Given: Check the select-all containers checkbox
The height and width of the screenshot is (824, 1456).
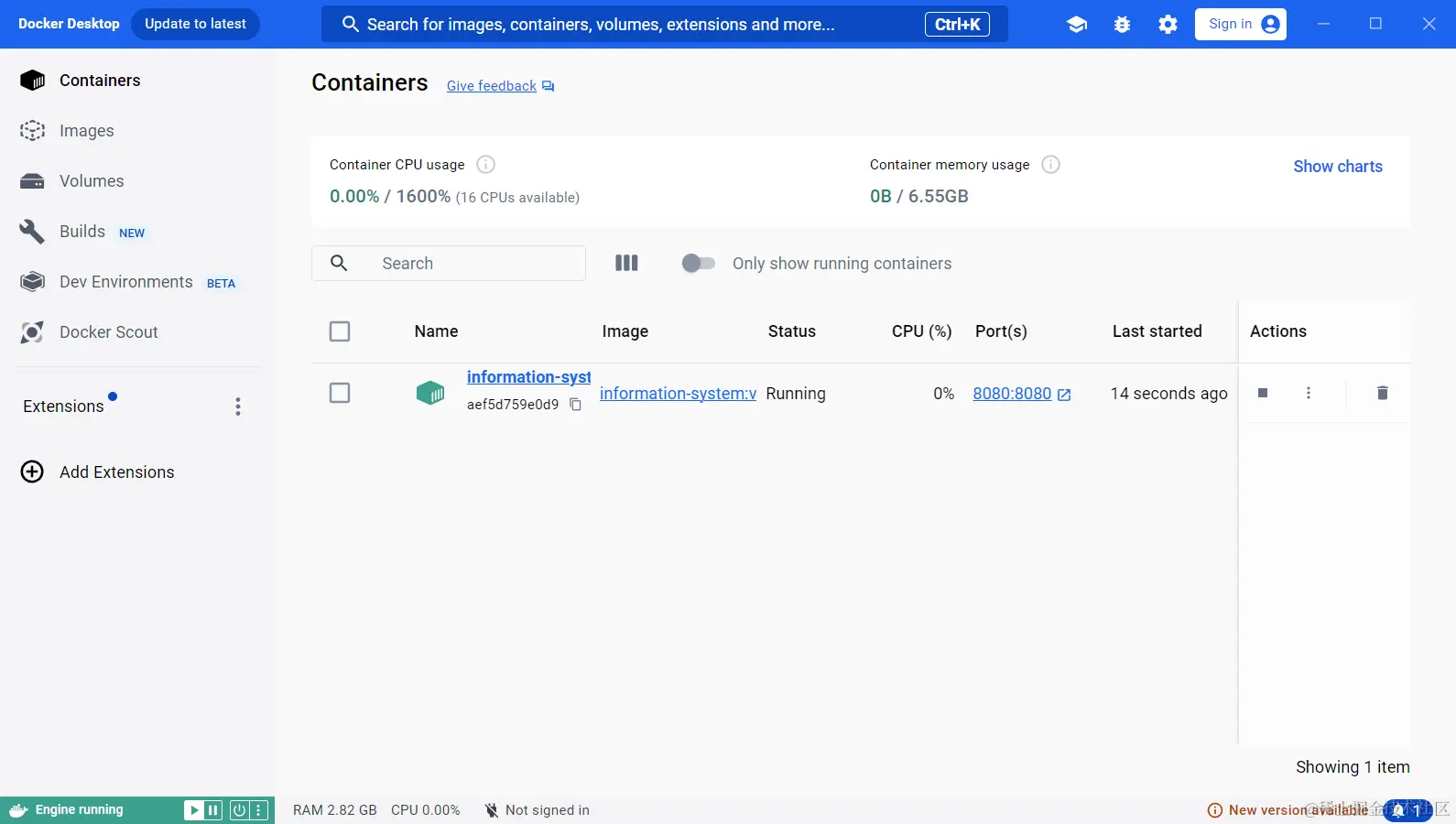Looking at the screenshot, I should coord(340,331).
